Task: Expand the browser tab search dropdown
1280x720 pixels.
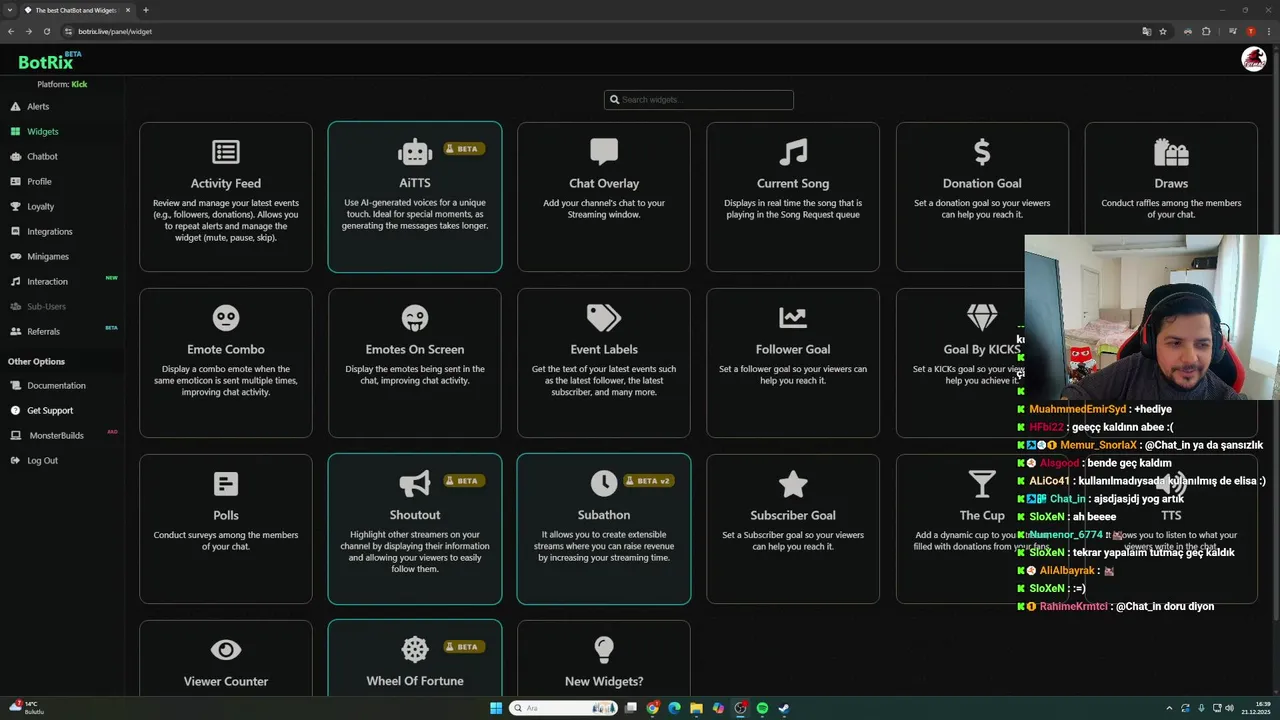Action: coord(9,10)
